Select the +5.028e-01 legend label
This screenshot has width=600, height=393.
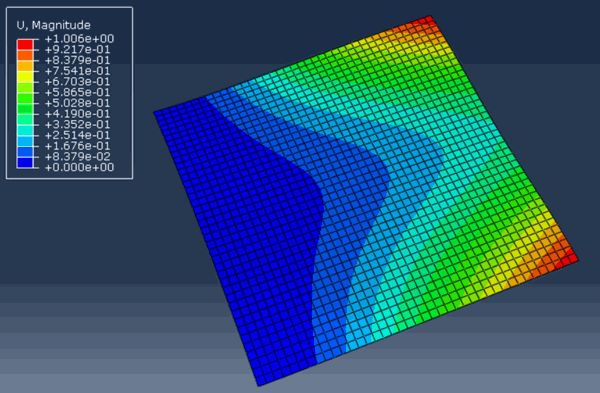click(x=77, y=103)
